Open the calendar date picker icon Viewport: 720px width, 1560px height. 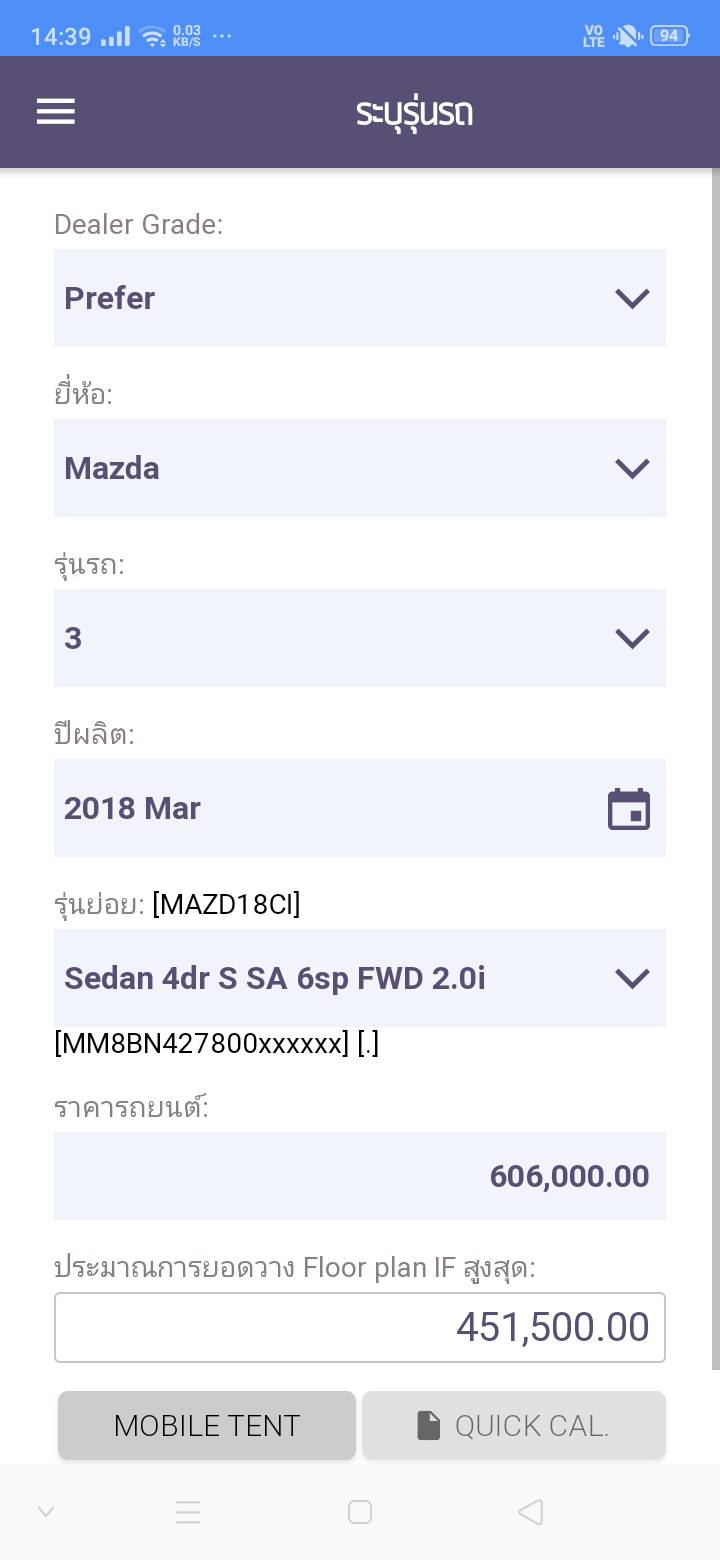click(x=629, y=809)
